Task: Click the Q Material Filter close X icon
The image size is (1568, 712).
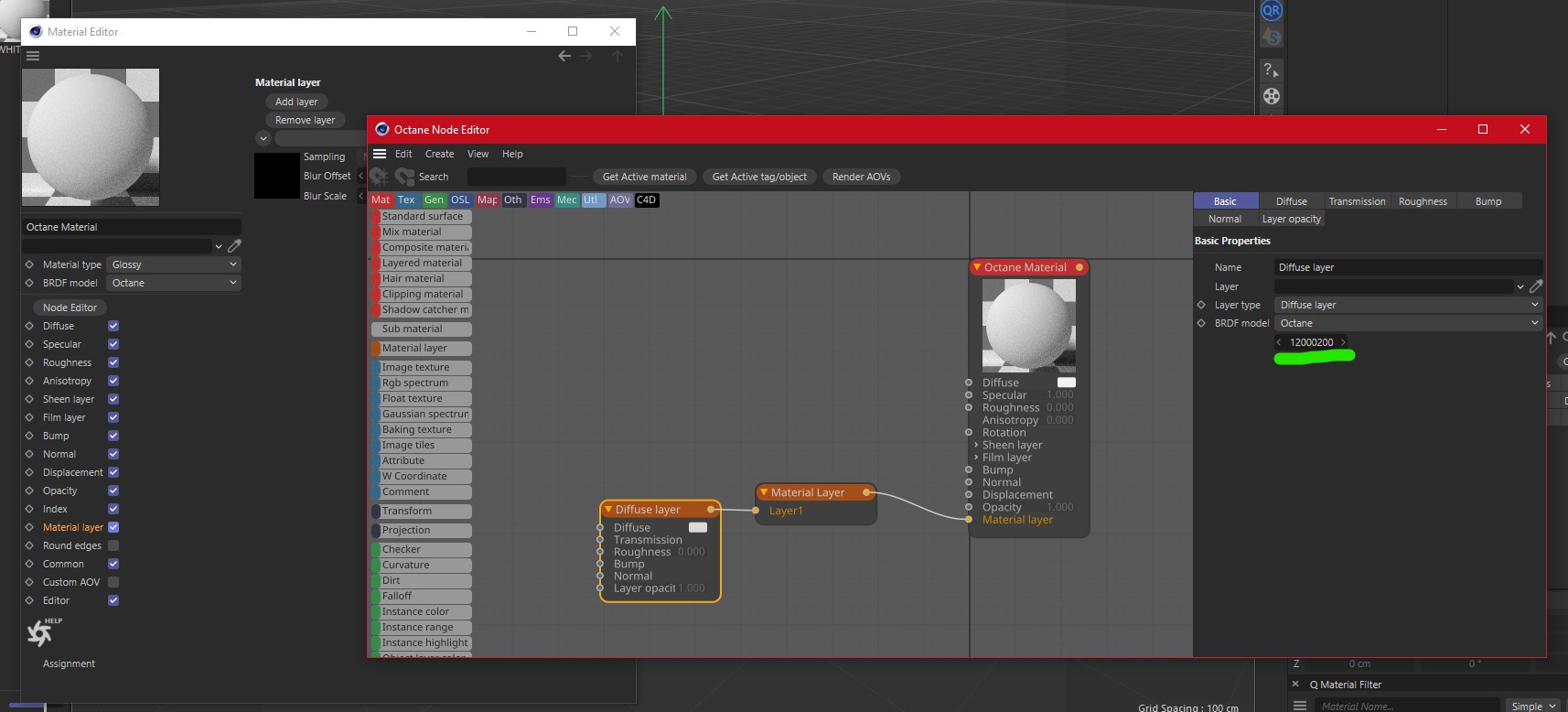Action: 1295,684
